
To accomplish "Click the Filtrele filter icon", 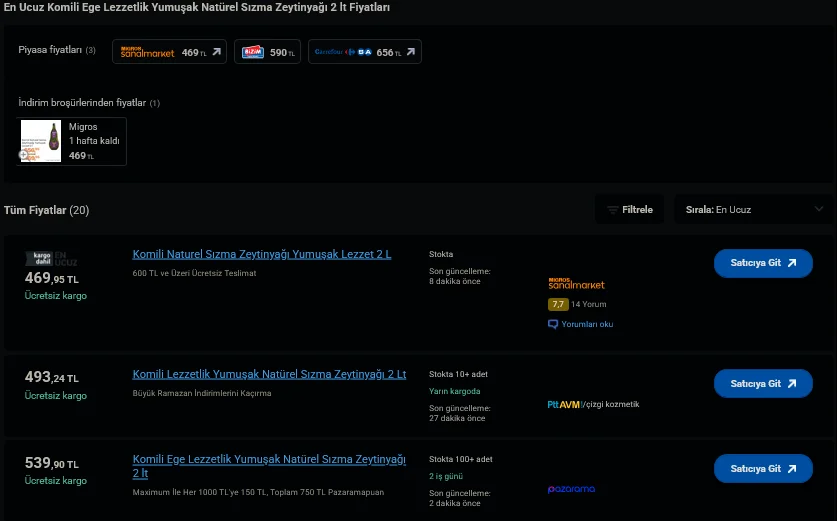I will (x=612, y=210).
